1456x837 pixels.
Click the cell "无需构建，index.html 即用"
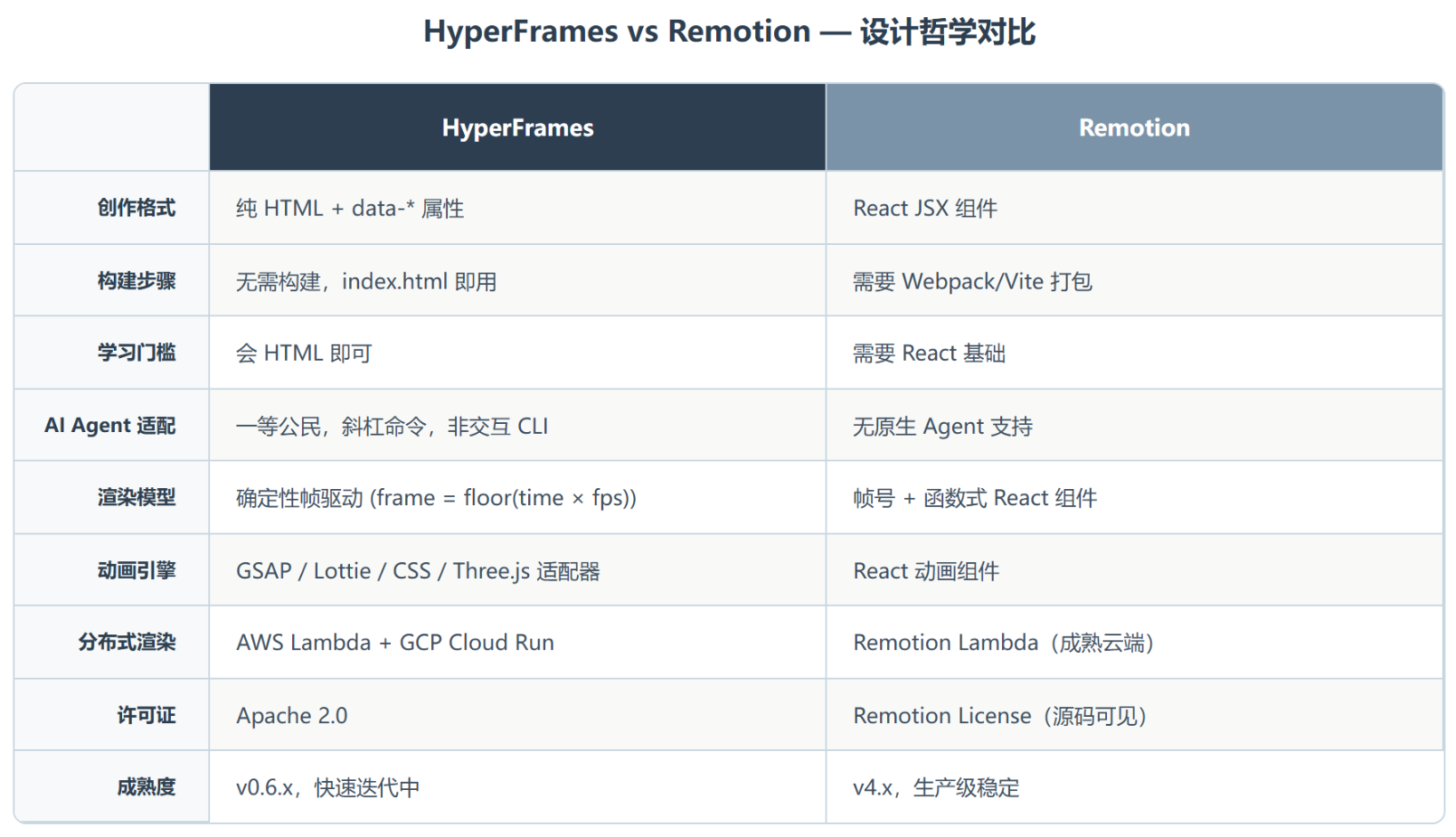(x=517, y=281)
